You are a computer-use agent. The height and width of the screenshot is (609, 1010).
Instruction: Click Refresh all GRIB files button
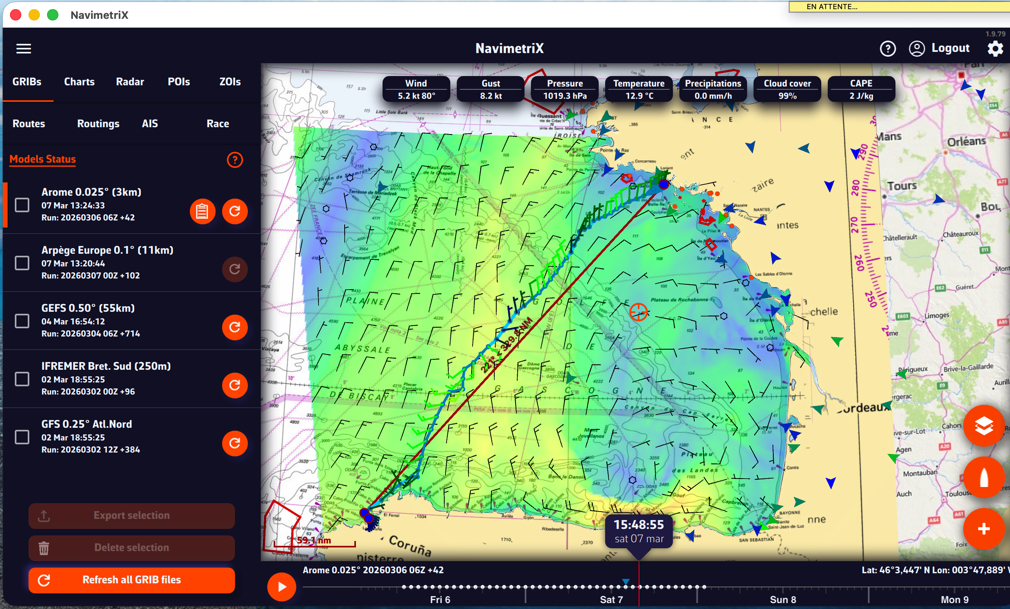click(132, 580)
